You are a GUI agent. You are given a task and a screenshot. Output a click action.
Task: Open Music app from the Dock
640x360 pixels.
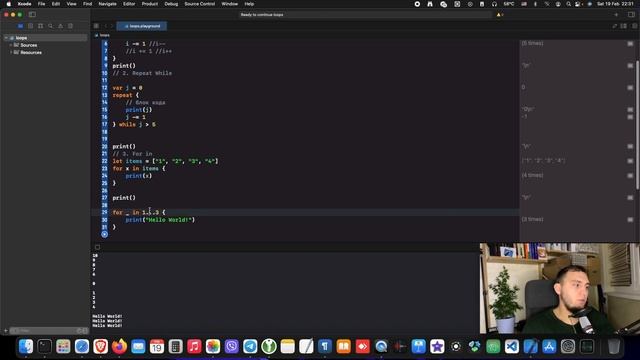click(x=194, y=347)
